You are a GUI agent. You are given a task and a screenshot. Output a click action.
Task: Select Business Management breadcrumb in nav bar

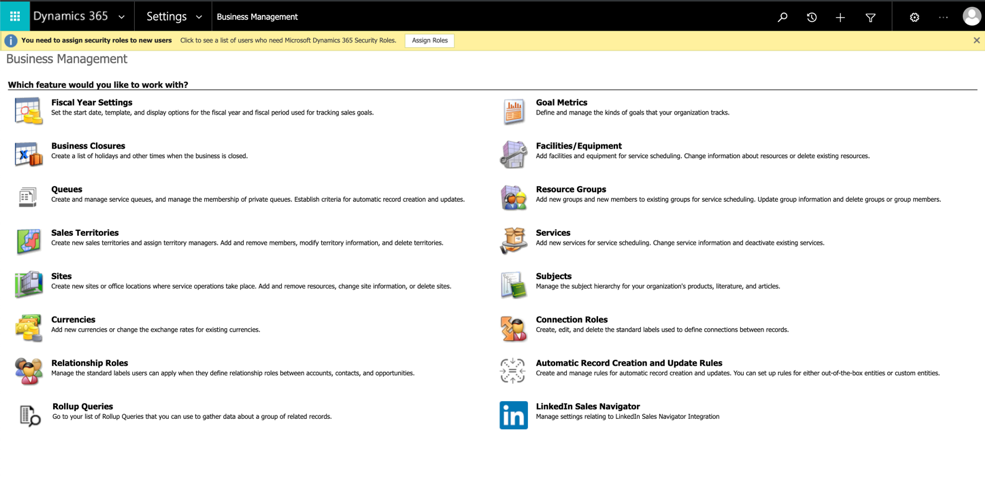(258, 17)
